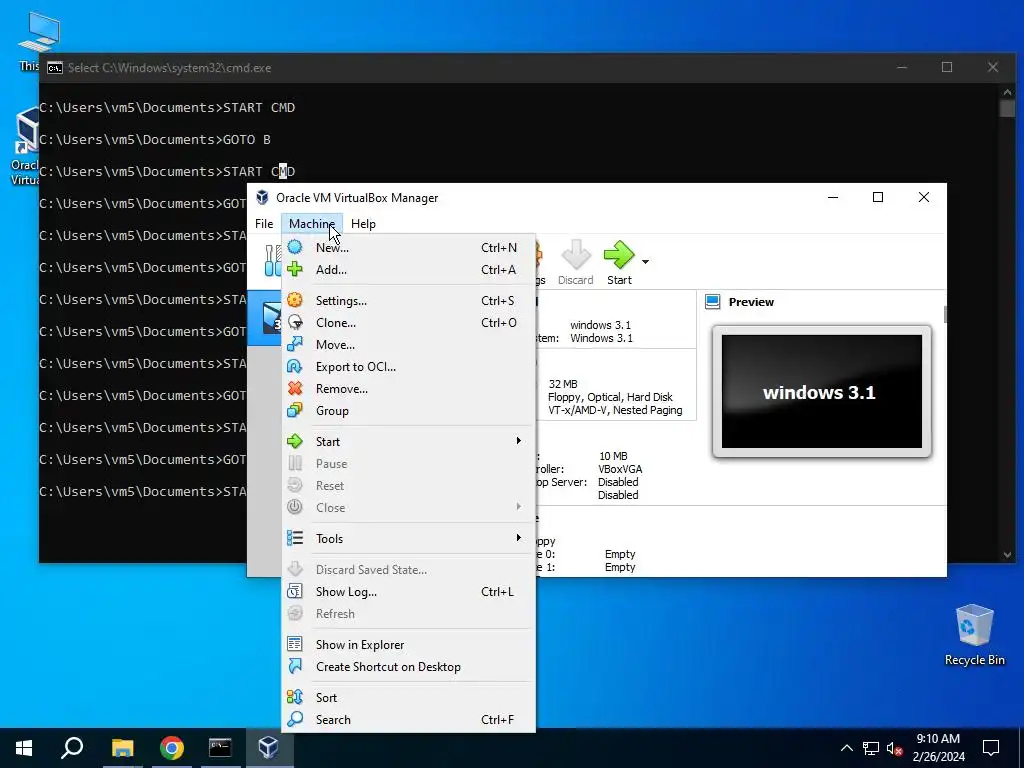1024x768 pixels.
Task: Click the Export to OCI icon
Action: (295, 366)
